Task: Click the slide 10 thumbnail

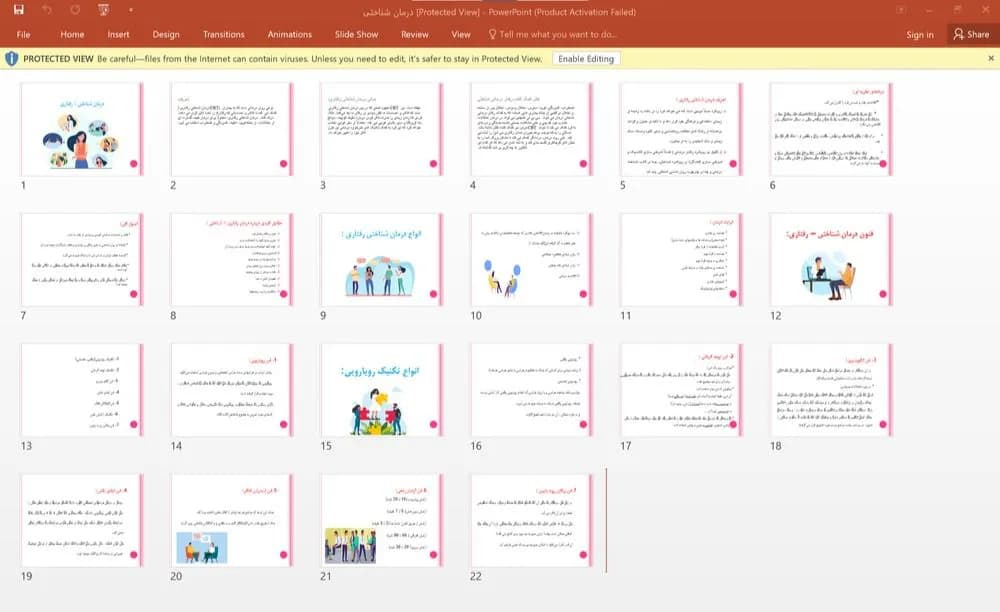Action: click(531, 259)
